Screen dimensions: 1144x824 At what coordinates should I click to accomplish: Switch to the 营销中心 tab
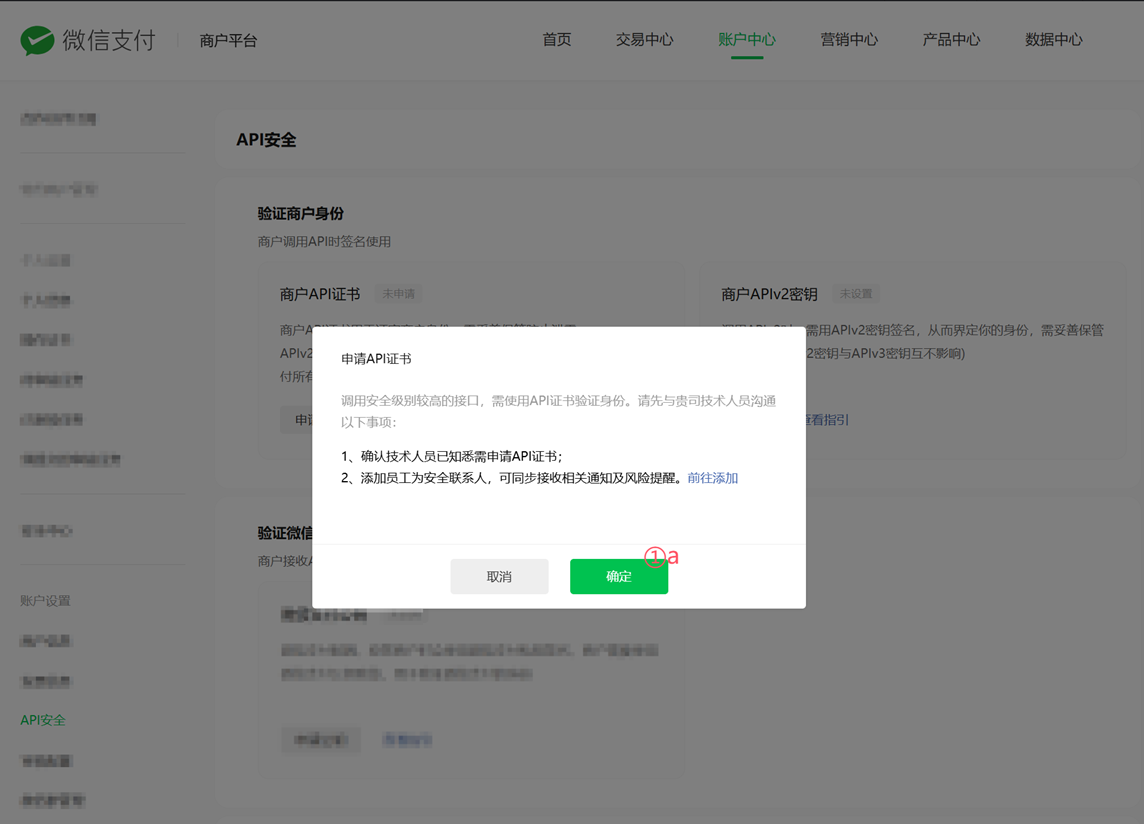[849, 40]
